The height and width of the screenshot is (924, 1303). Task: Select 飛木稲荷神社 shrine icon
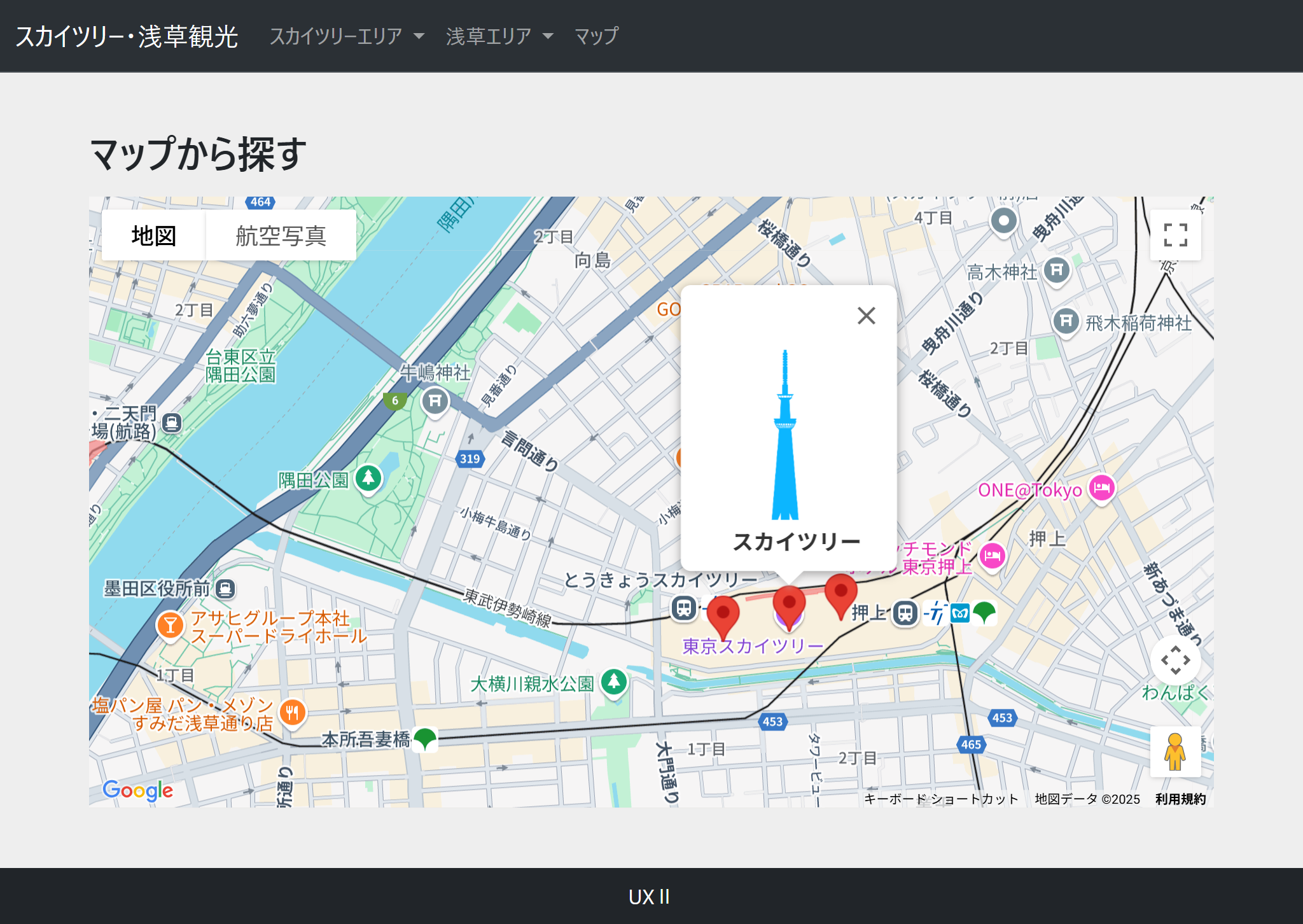coord(1066,321)
